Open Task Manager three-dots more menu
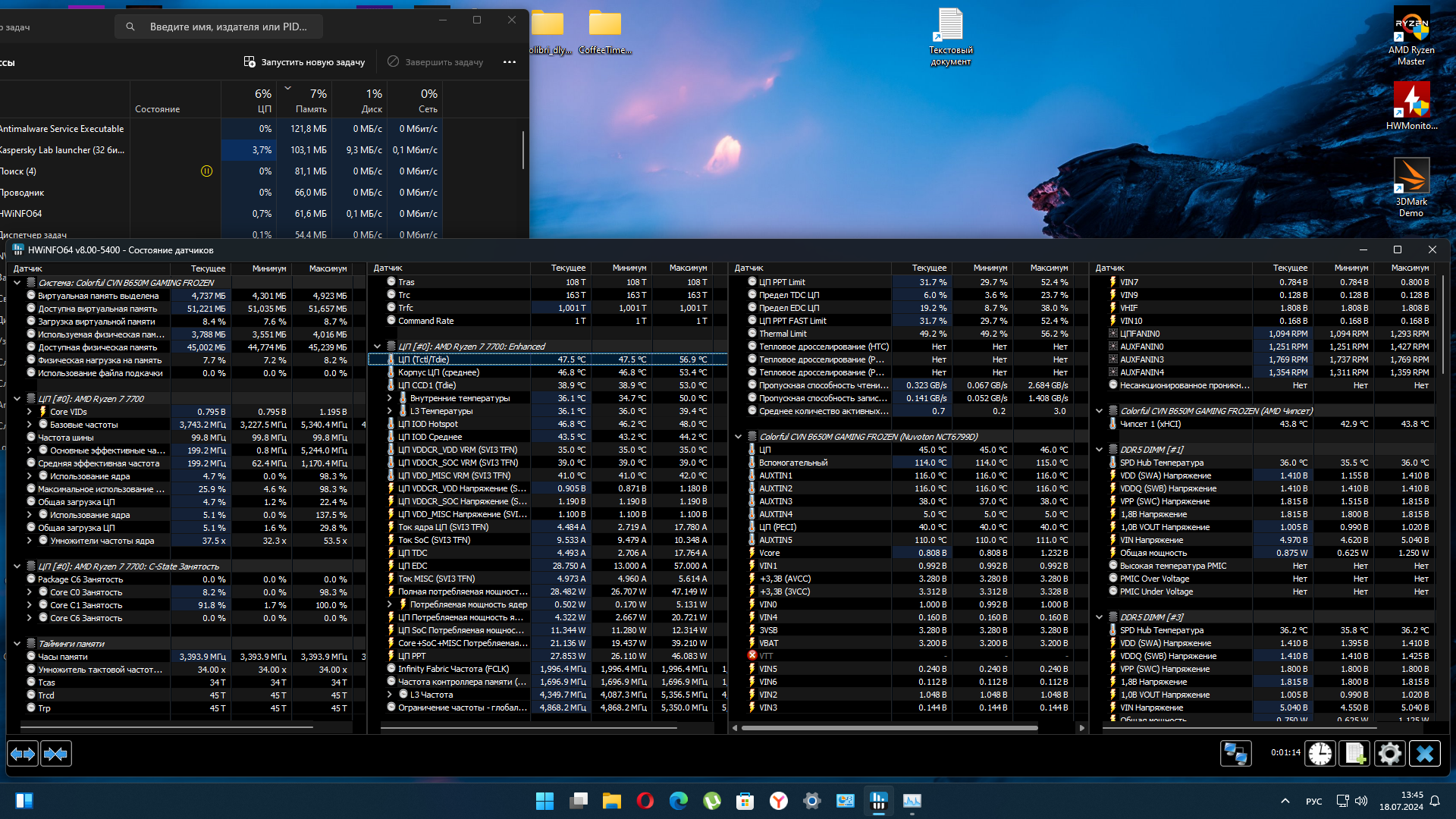The height and width of the screenshot is (819, 1456). pos(510,62)
